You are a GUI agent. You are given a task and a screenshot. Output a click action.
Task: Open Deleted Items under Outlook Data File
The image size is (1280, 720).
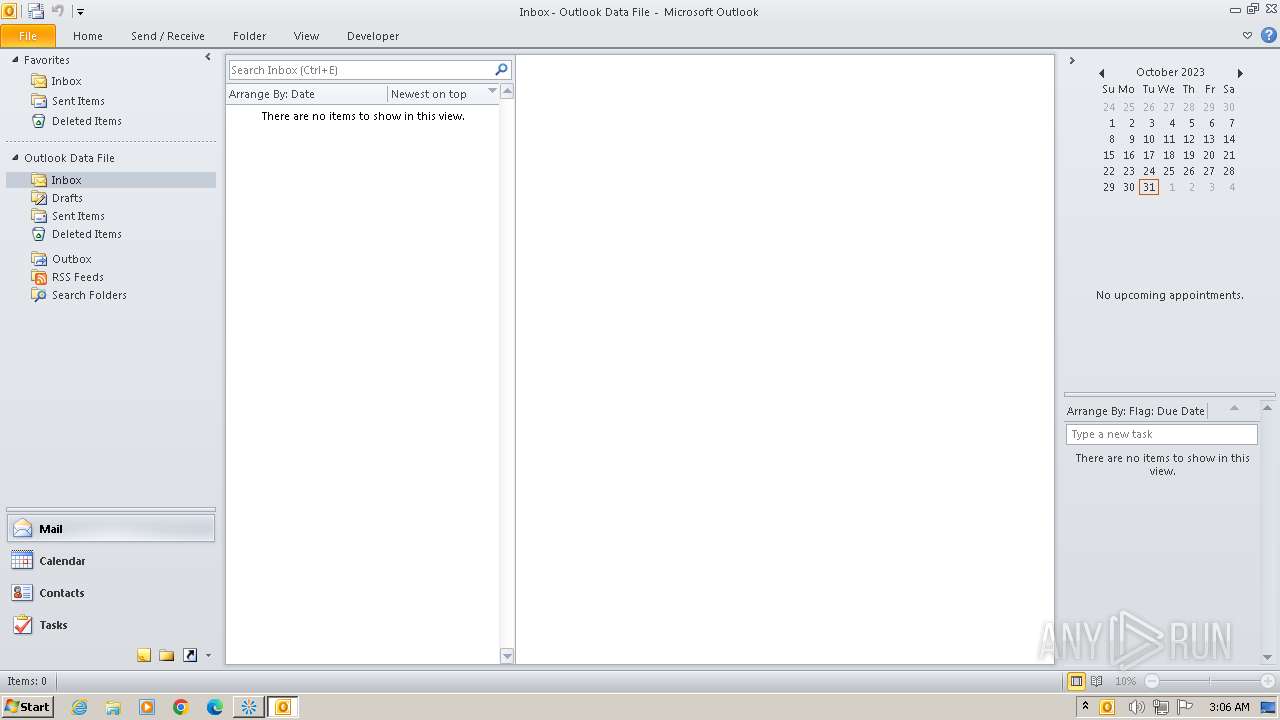tap(87, 234)
